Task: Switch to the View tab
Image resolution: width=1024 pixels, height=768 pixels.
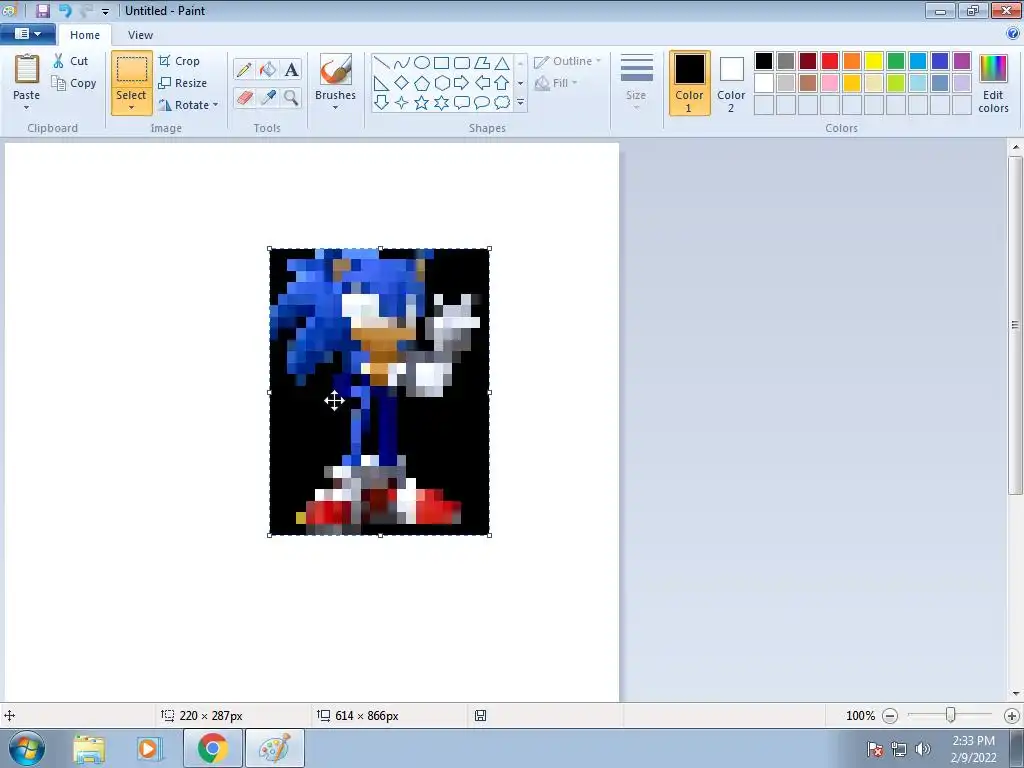Action: [x=140, y=35]
